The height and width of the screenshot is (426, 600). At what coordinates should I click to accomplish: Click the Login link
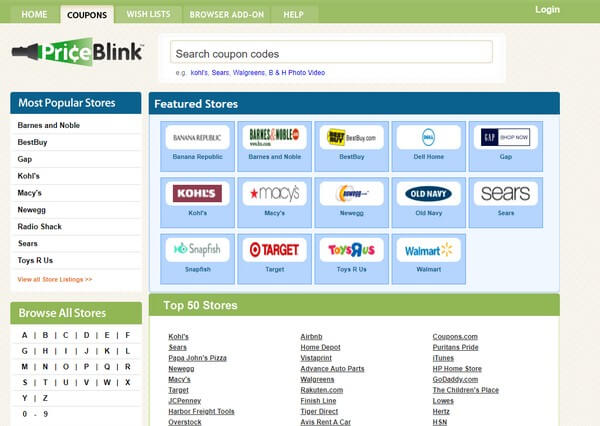pyautogui.click(x=547, y=10)
